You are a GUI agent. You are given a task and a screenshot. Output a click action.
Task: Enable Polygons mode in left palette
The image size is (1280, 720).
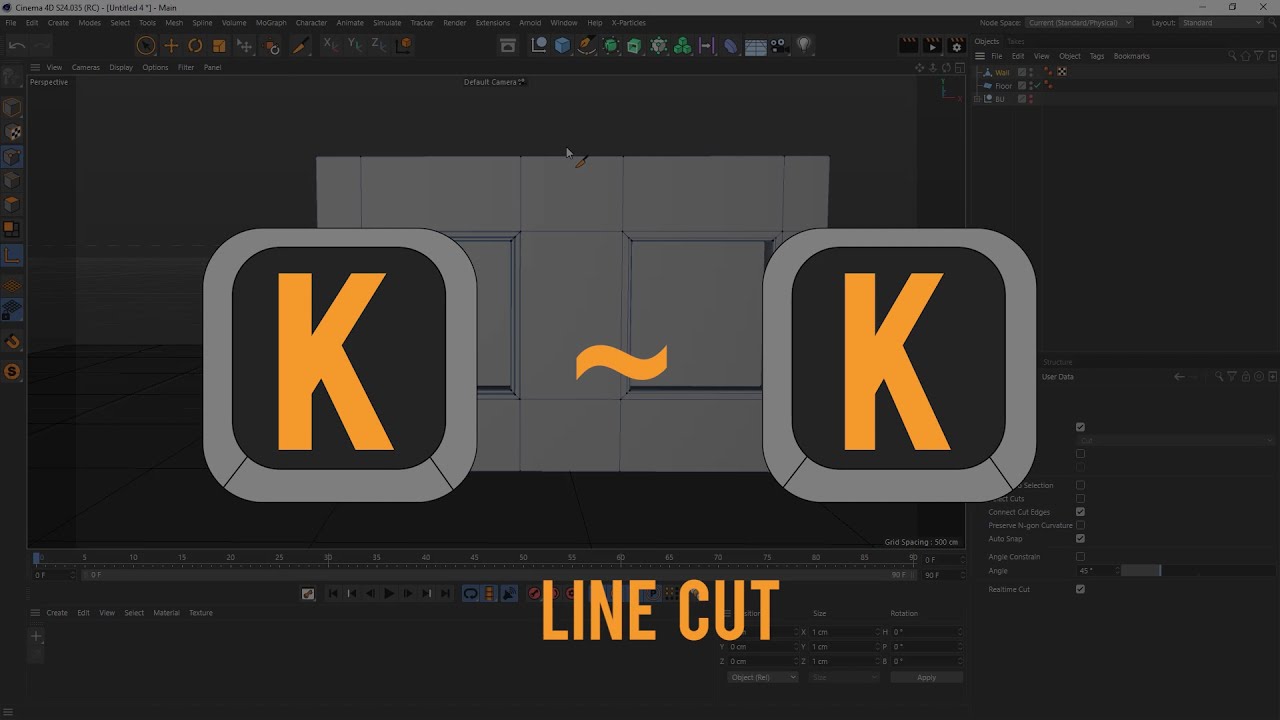click(x=12, y=204)
